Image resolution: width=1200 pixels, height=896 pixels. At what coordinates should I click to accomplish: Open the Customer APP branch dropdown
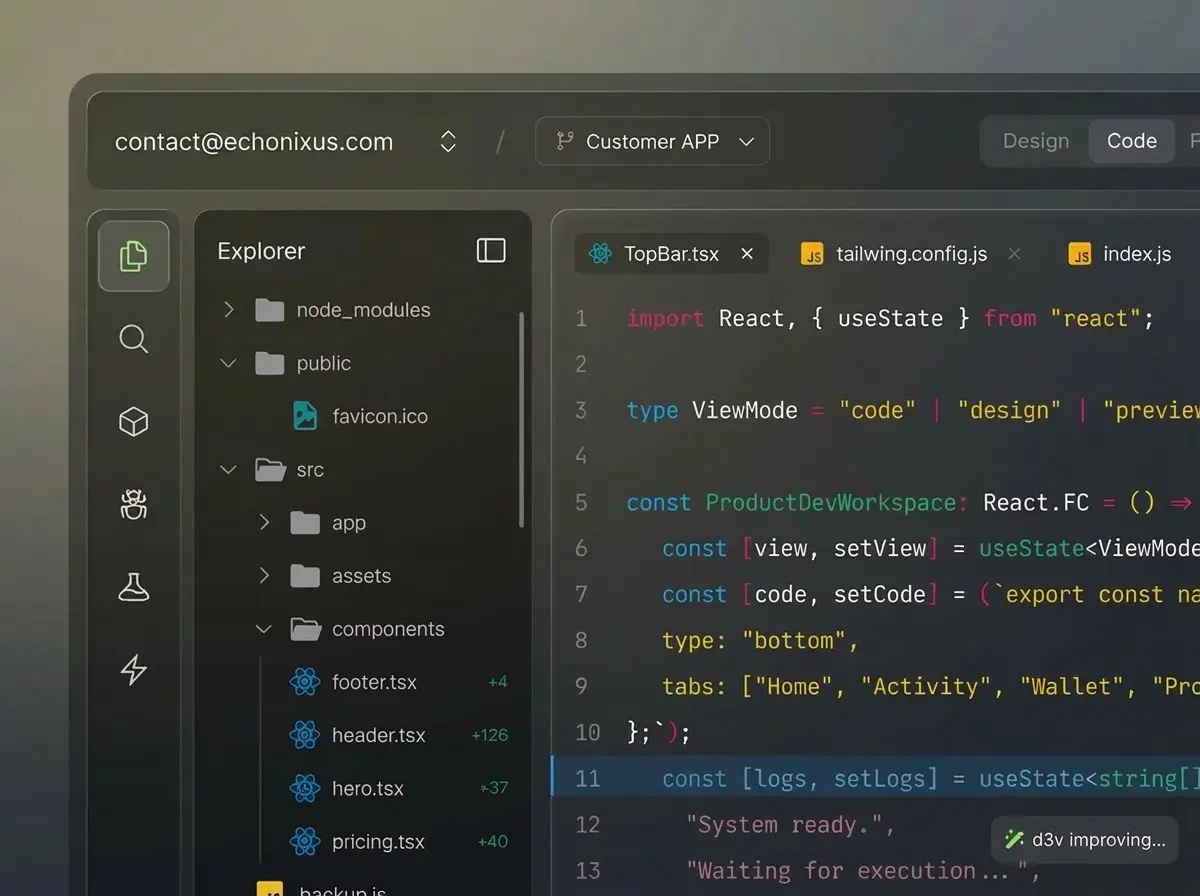click(652, 141)
